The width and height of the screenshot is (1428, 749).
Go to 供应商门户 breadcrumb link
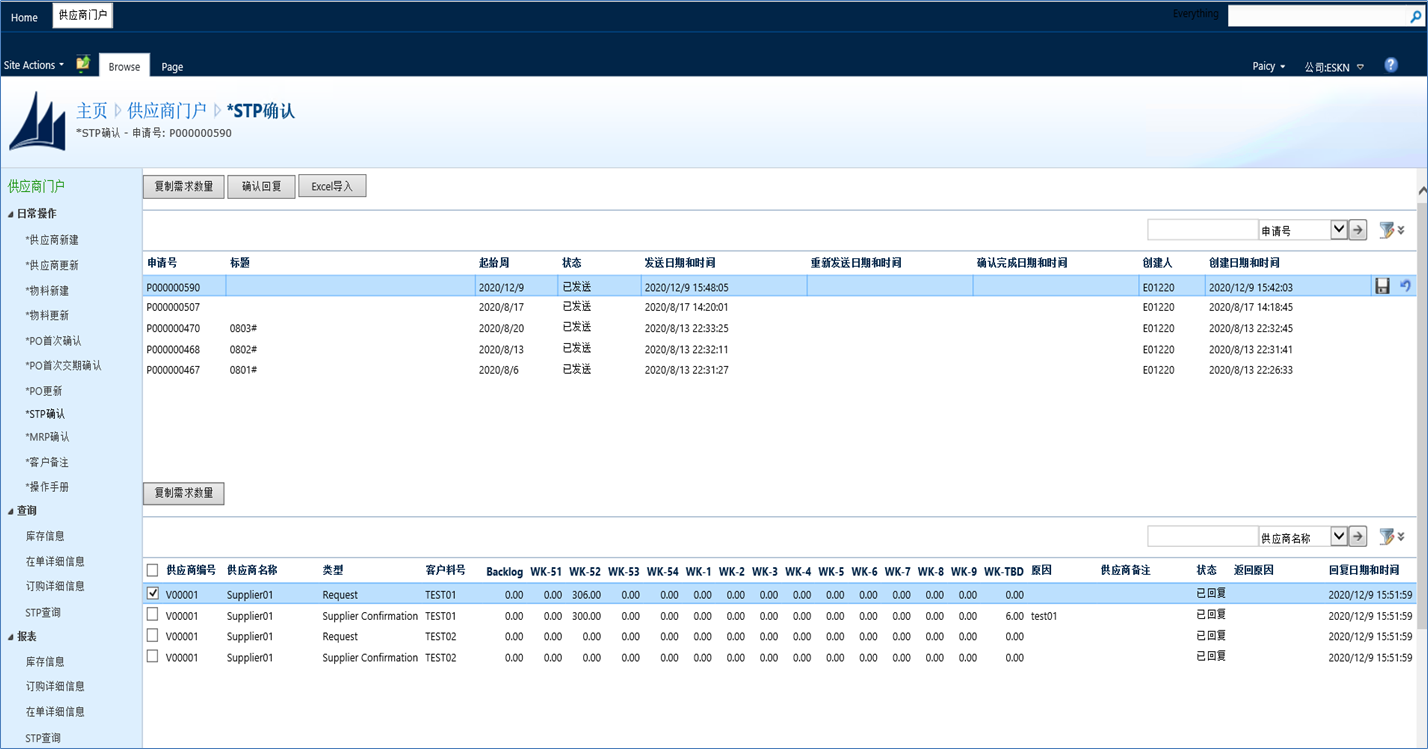click(x=167, y=110)
